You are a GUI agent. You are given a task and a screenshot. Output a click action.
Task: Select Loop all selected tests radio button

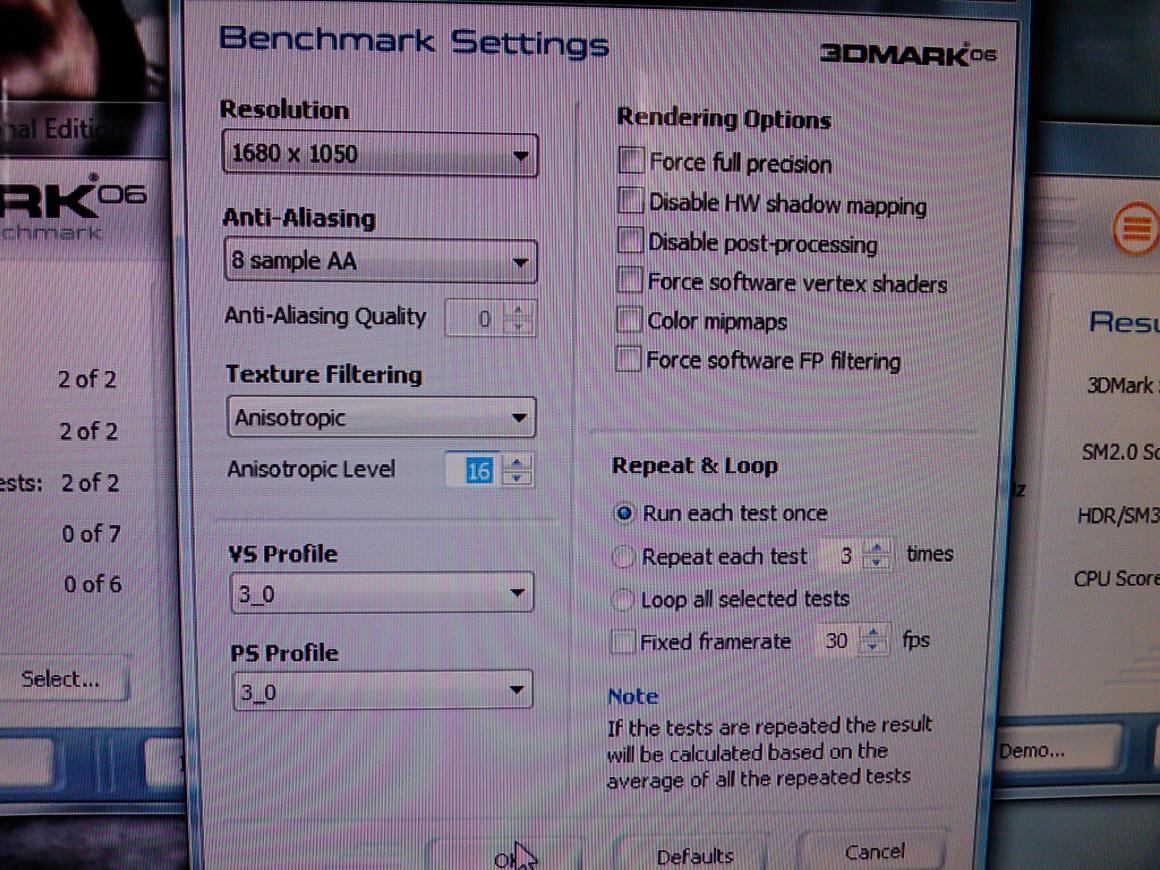[623, 599]
